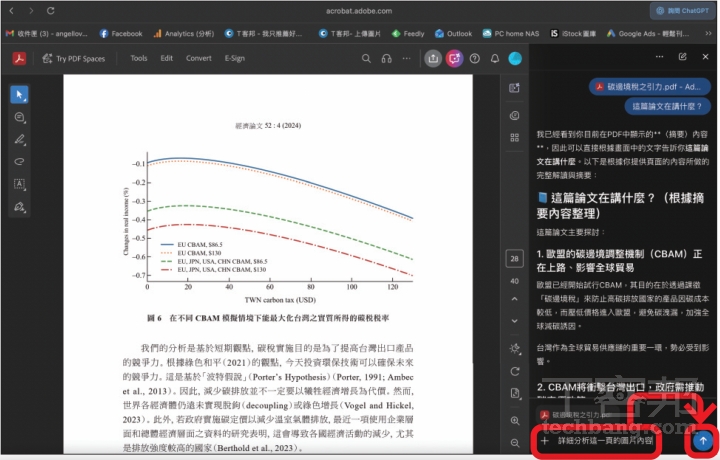Click the chat prompt input field
The width and height of the screenshot is (720, 460).
click(x=605, y=441)
